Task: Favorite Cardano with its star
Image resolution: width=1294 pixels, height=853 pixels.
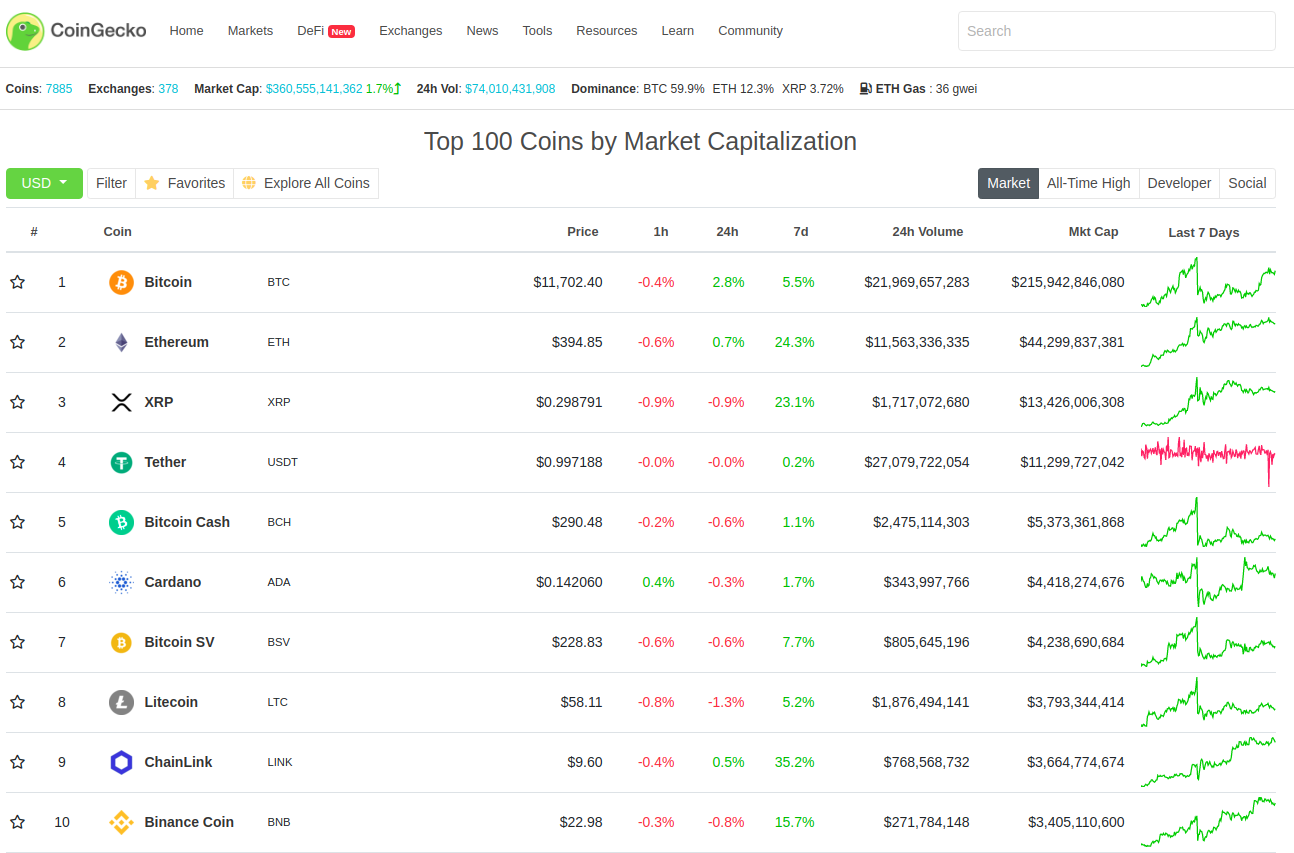Action: coord(17,582)
